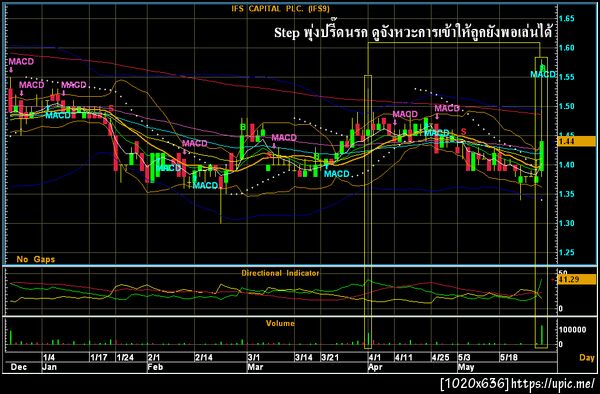Click the 0 label on the volume axis
The height and width of the screenshot is (394, 600).
(x=561, y=344)
